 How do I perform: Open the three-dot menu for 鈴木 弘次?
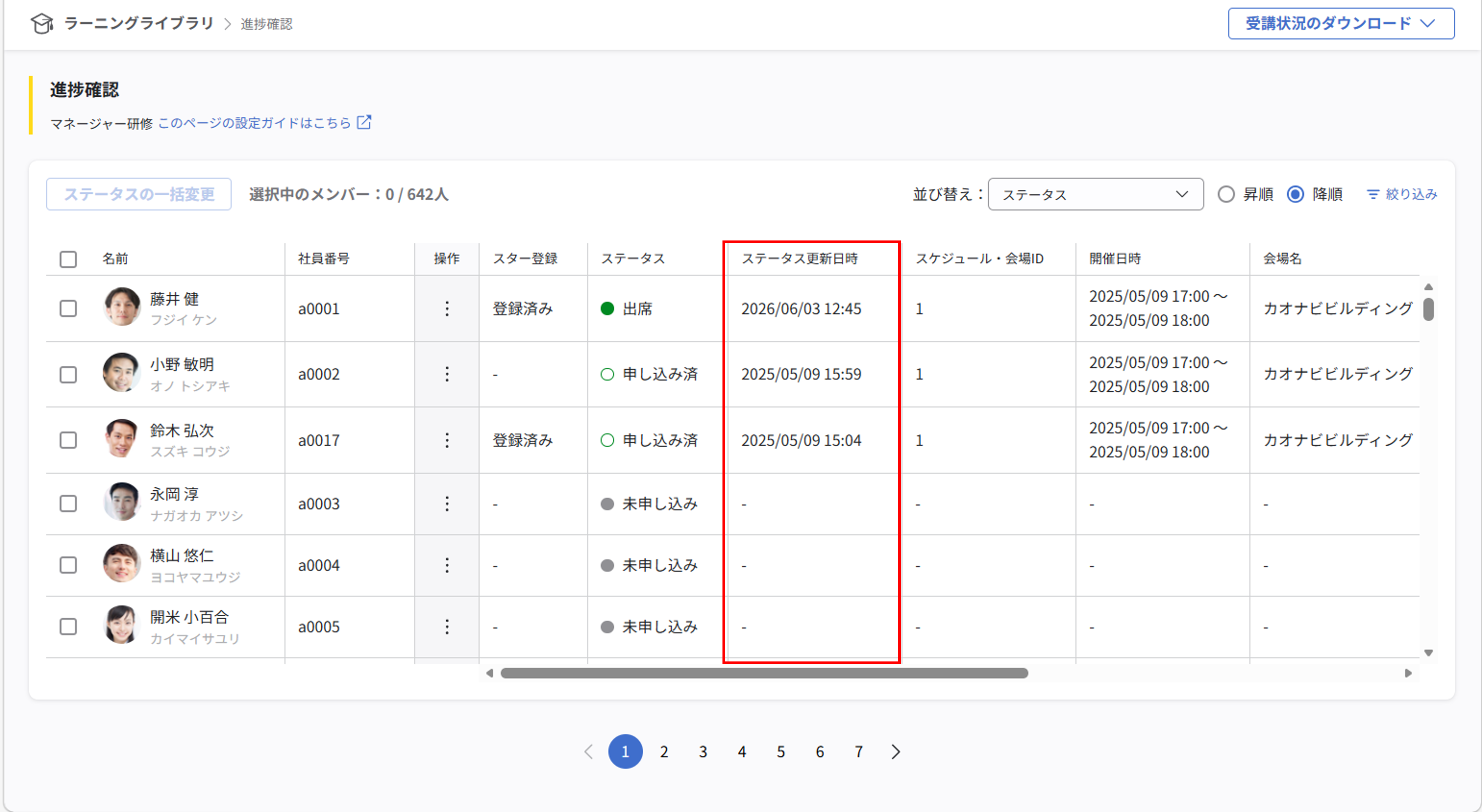(x=447, y=441)
